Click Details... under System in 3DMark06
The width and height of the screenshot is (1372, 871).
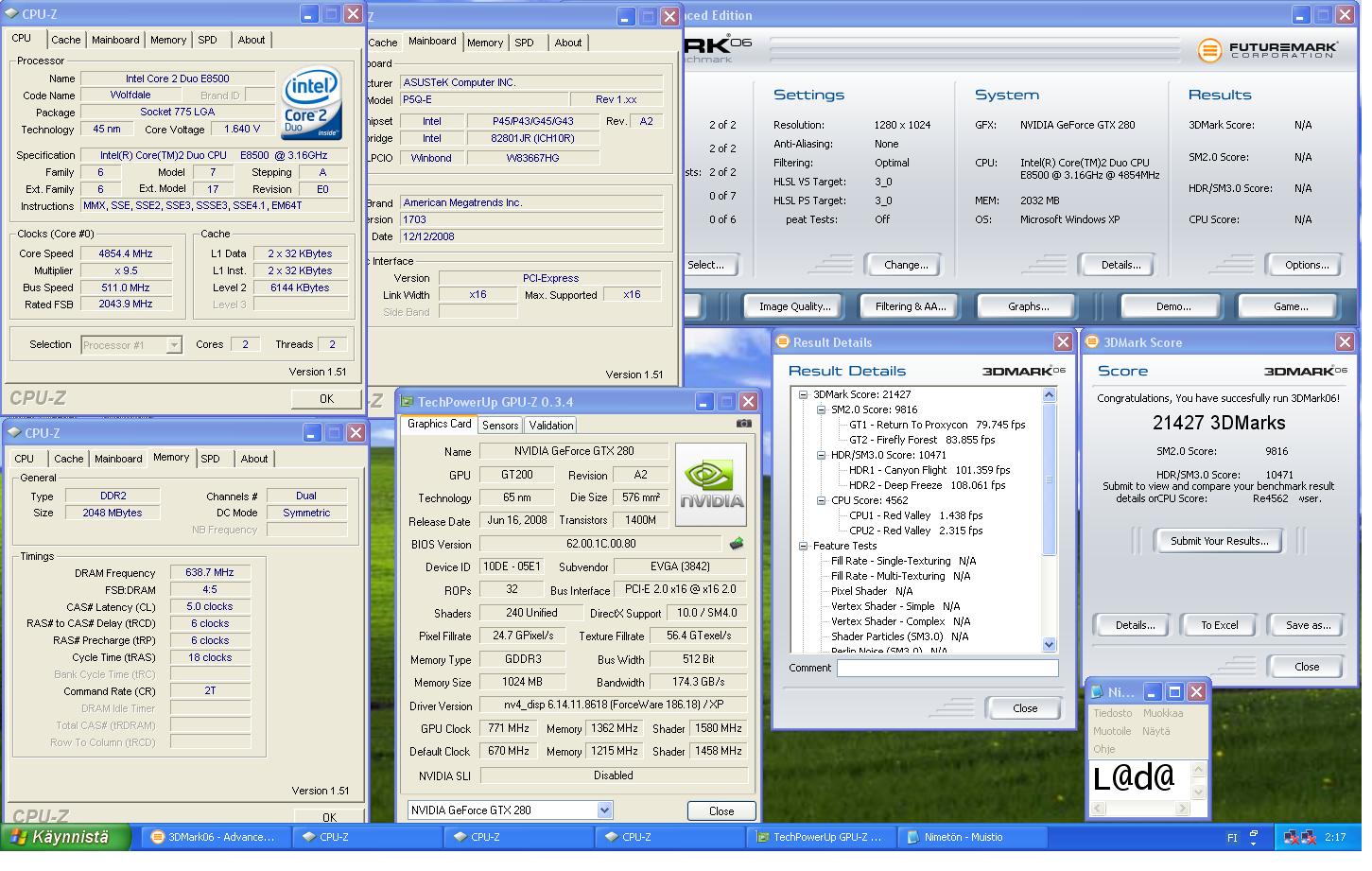[x=1120, y=265]
